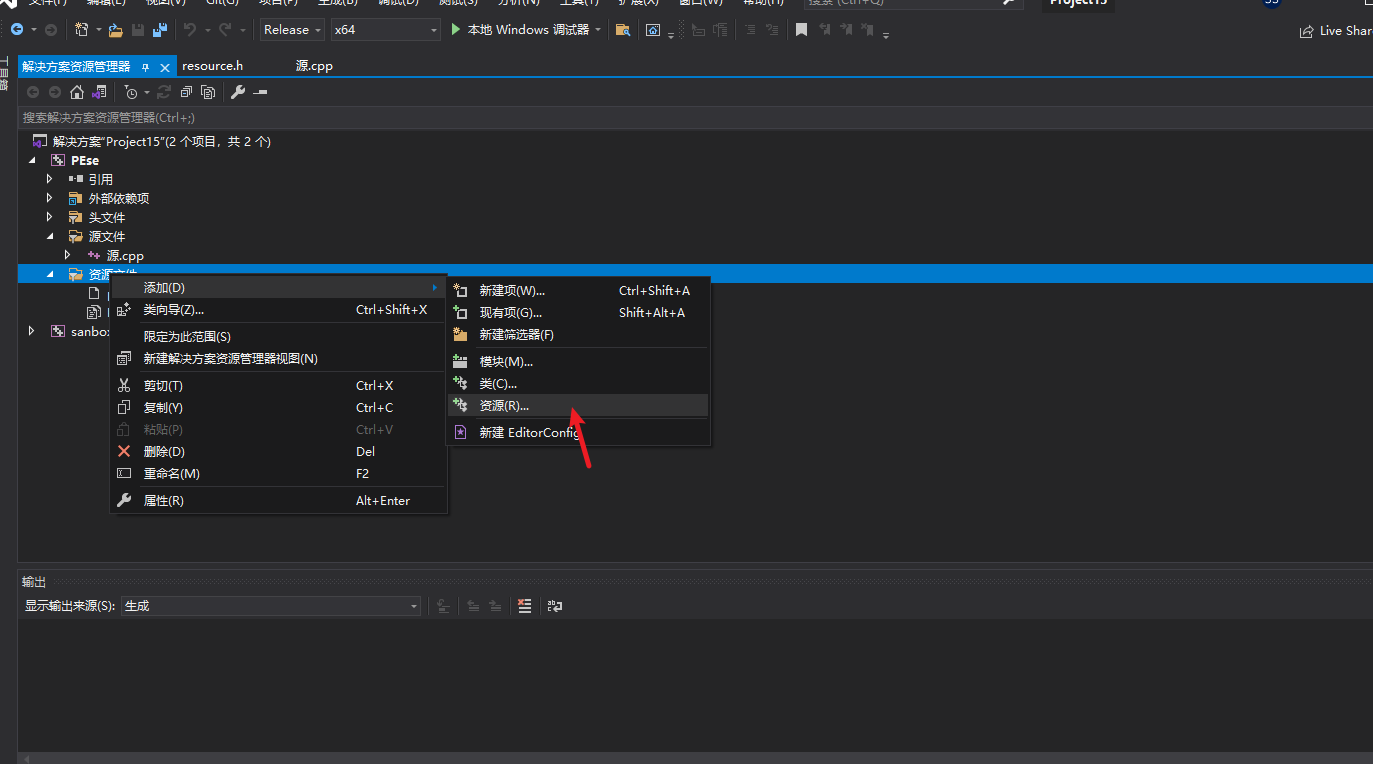Screen dimensions: 1373x764
Task: Expand the 源.cpp file node
Action: [x=67, y=255]
